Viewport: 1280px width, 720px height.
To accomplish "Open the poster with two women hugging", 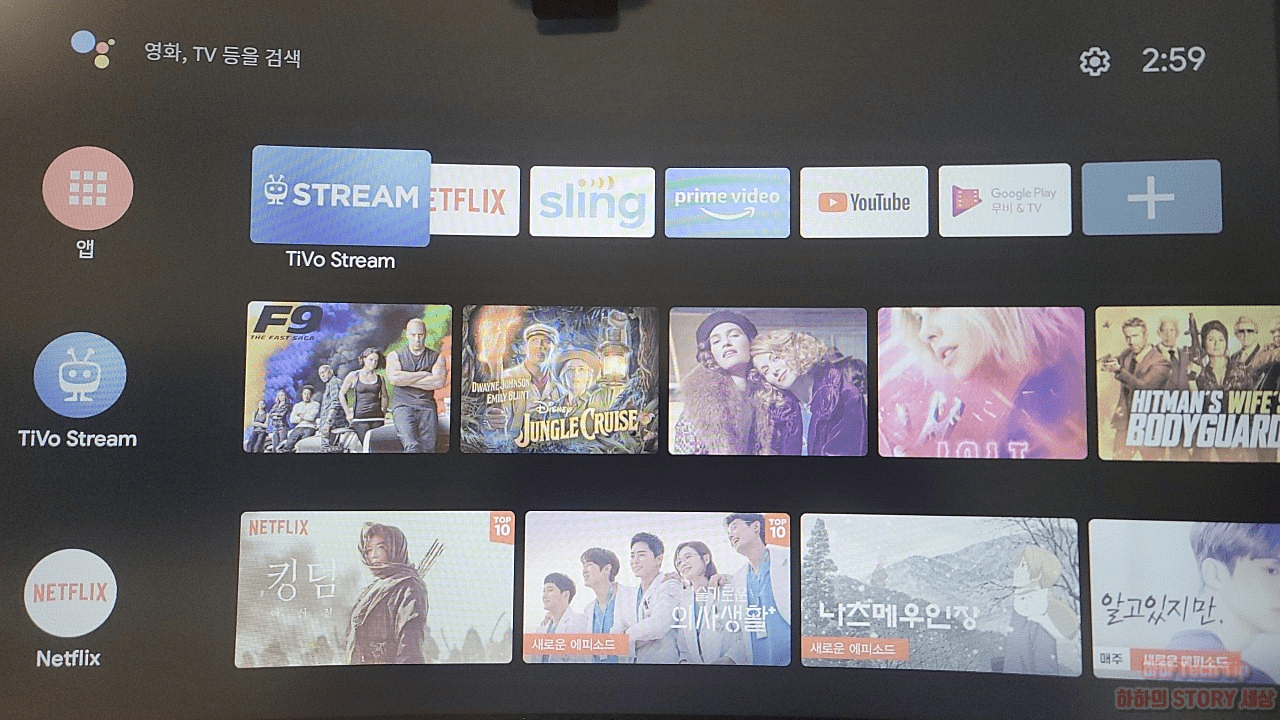I will coord(768,382).
